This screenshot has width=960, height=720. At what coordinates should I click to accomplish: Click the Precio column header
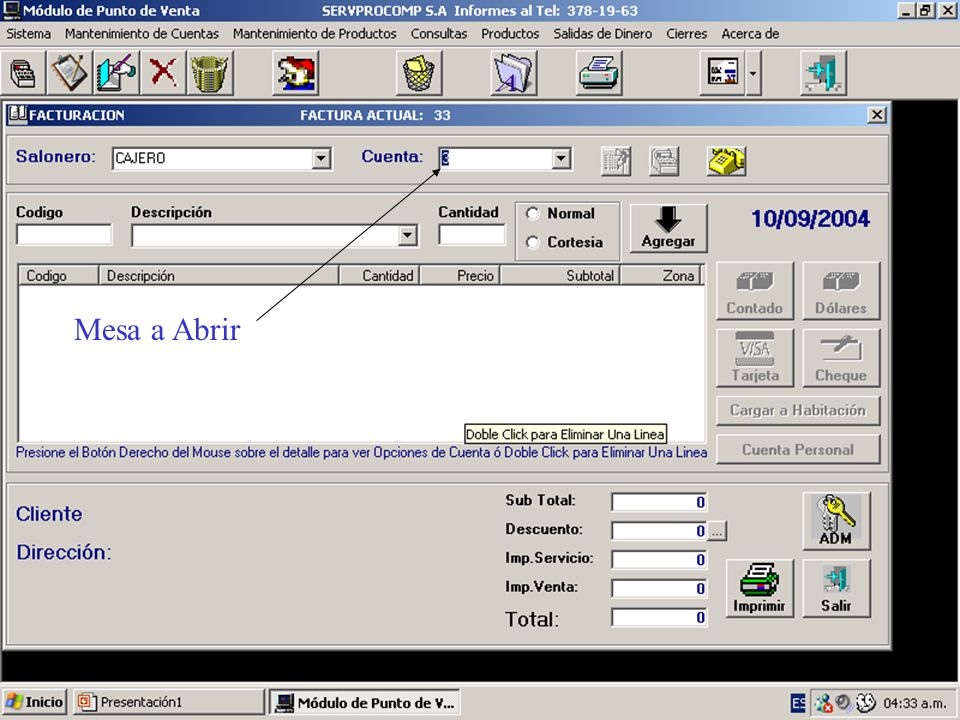[460, 276]
